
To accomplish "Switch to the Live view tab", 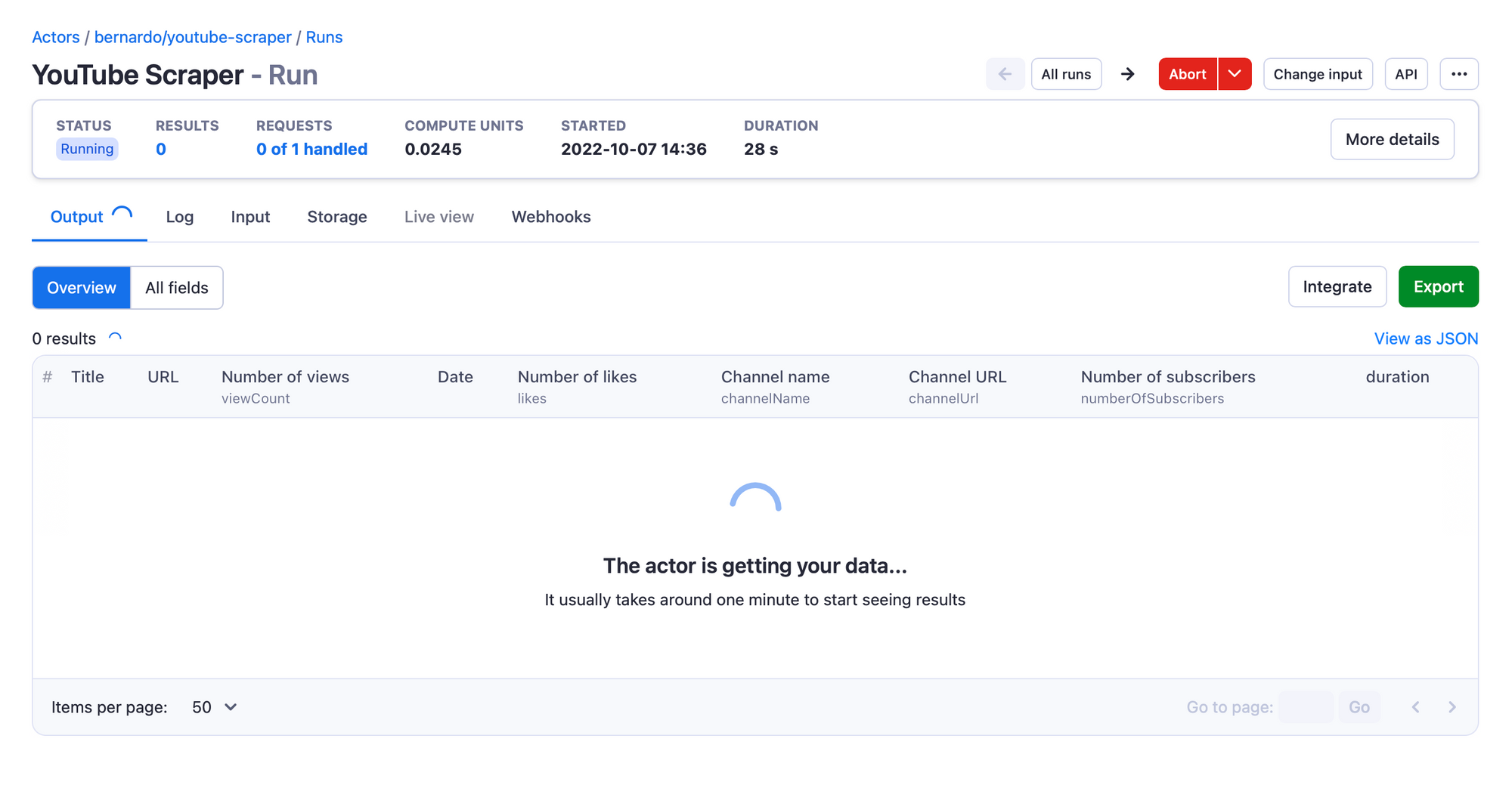I will pos(439,217).
